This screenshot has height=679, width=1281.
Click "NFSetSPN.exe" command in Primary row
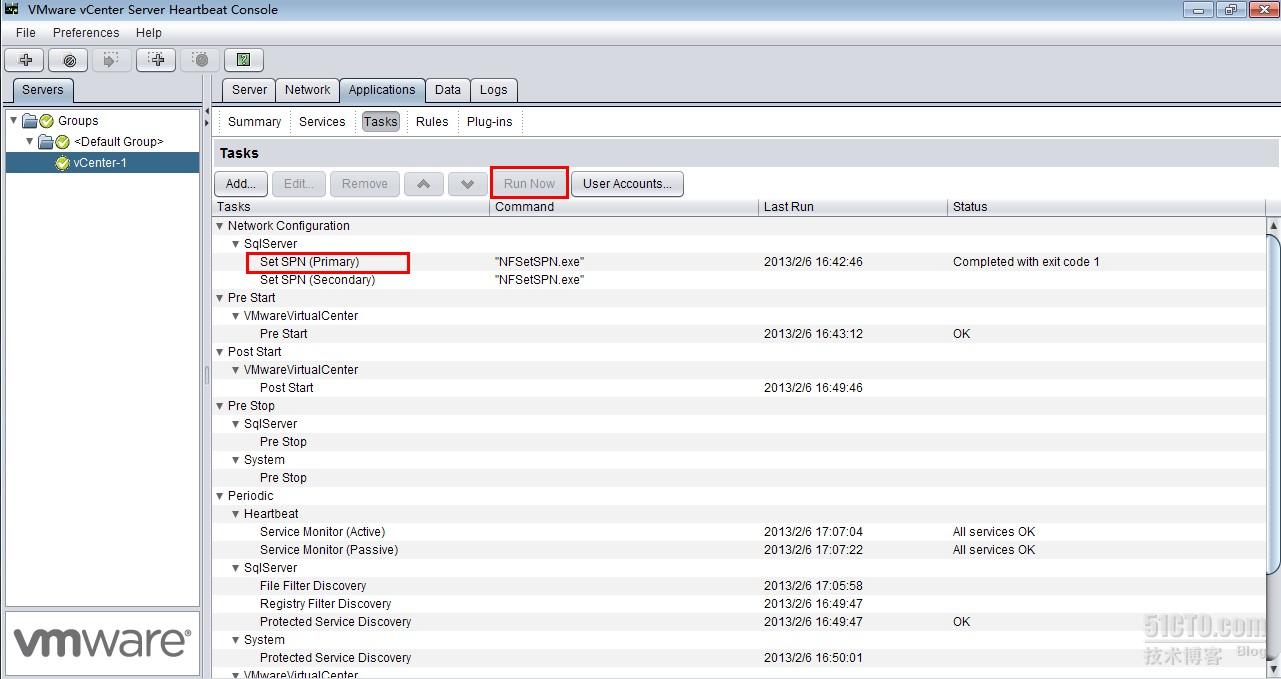(x=539, y=262)
